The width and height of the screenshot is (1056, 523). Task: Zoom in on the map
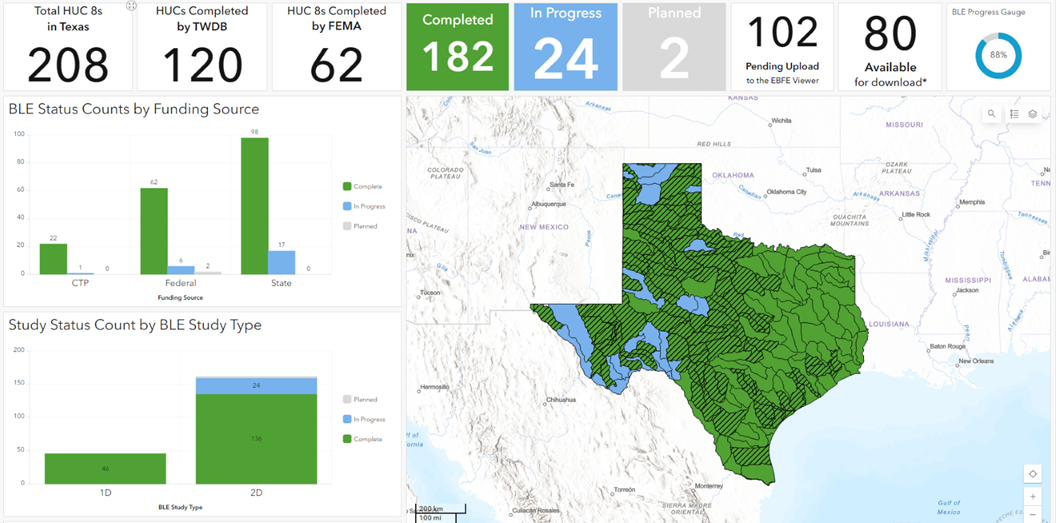coord(1033,496)
